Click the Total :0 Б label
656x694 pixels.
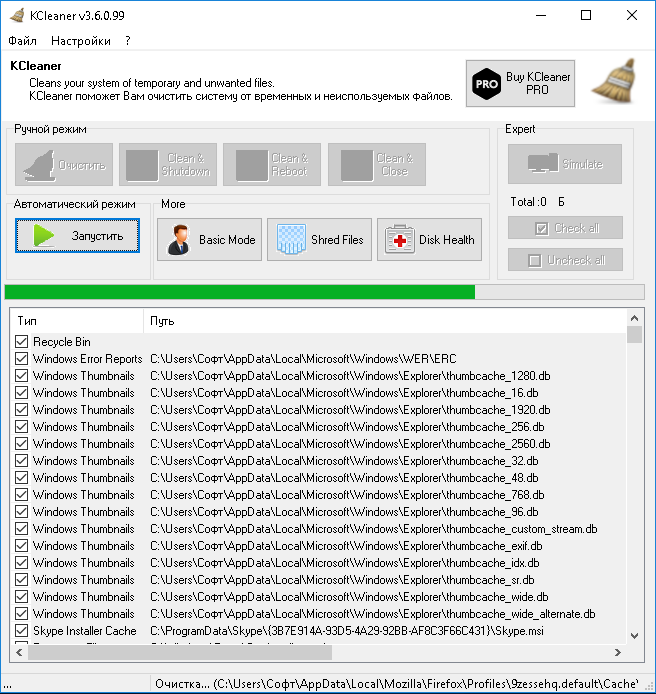click(537, 202)
